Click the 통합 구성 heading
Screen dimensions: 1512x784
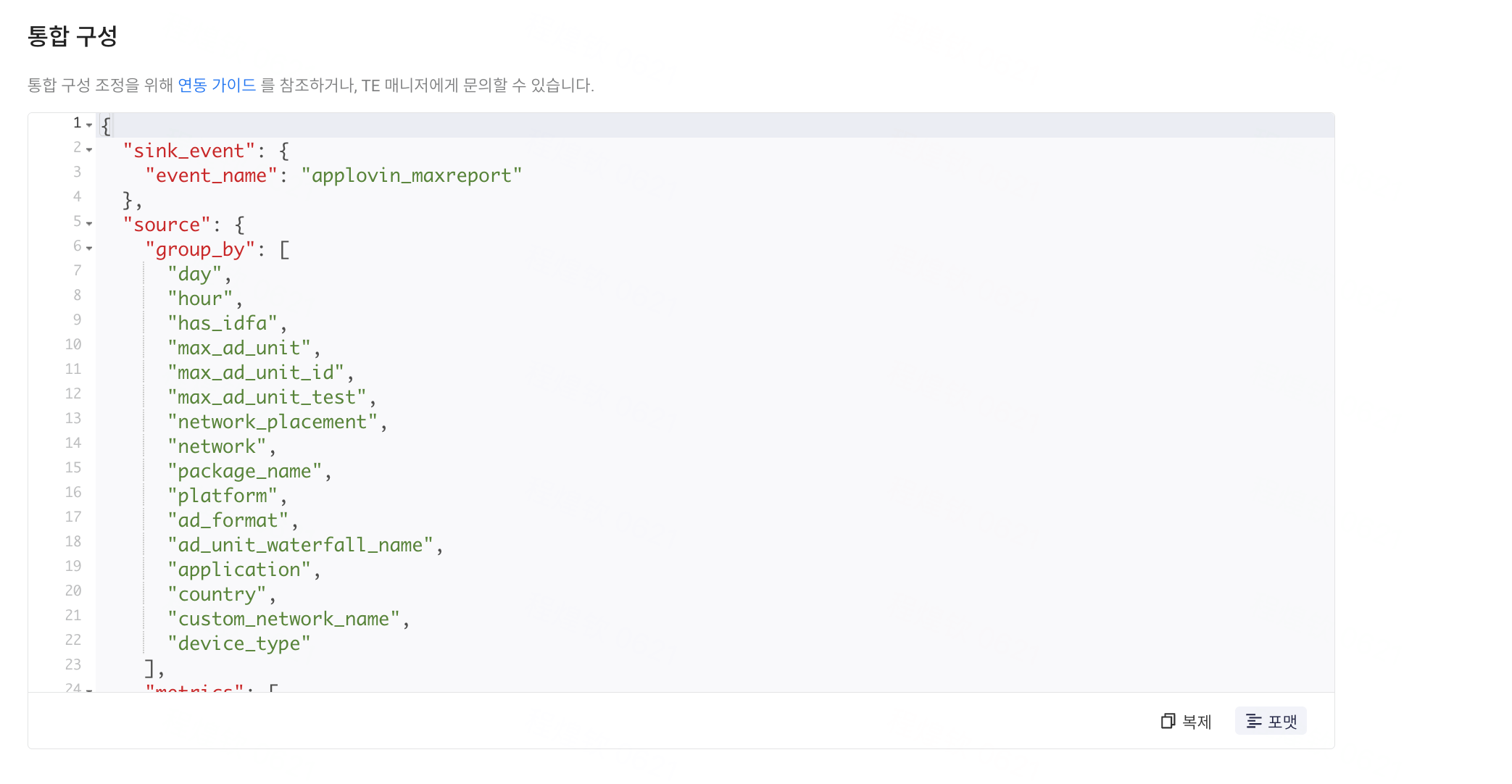(x=72, y=36)
